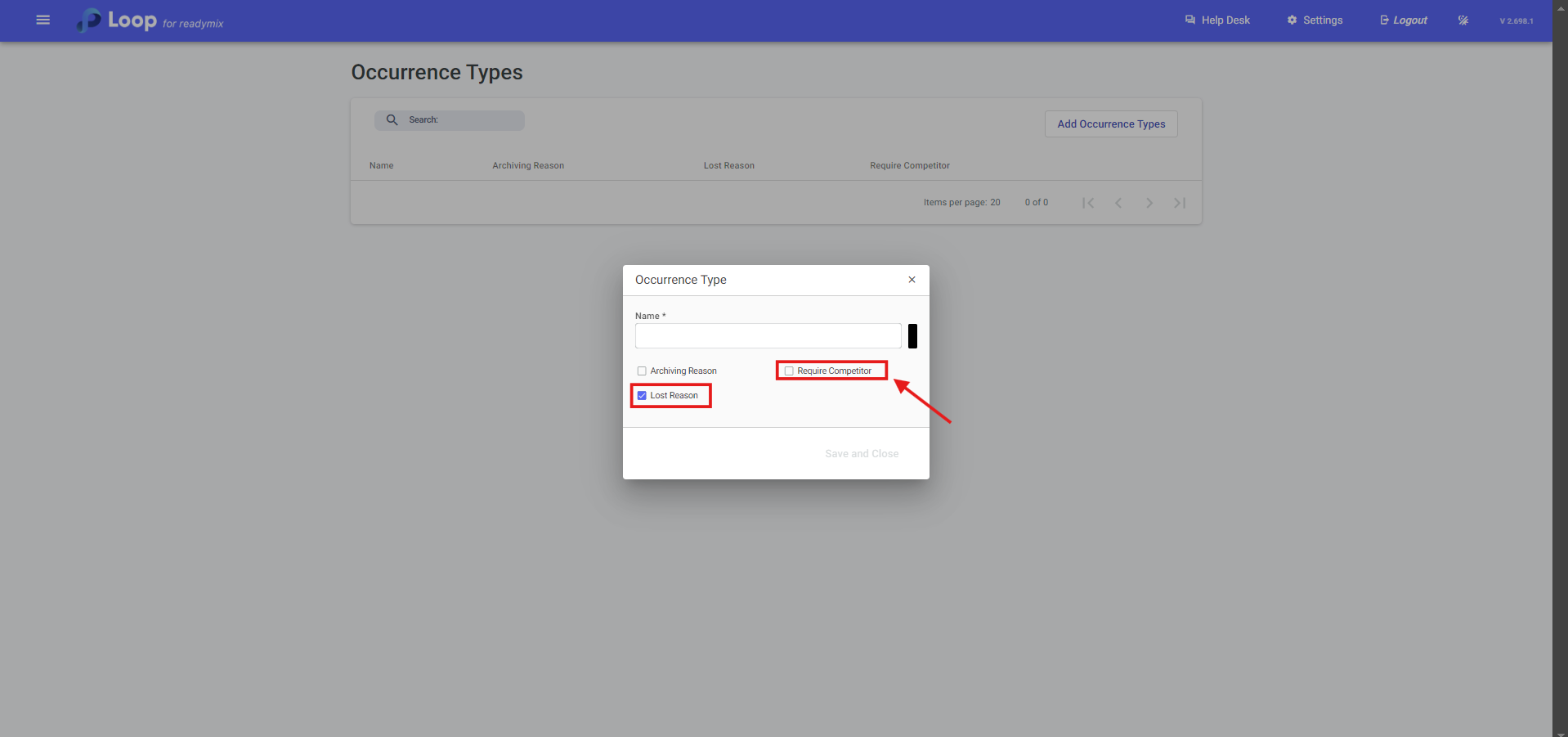Open the Items per page selector
1568x737 pixels.
pos(995,203)
